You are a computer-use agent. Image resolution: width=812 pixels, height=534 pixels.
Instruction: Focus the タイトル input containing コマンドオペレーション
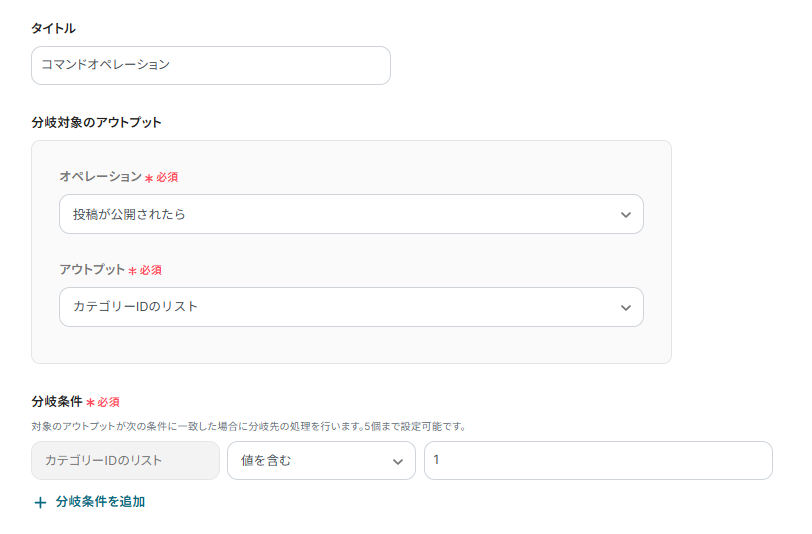click(210, 65)
